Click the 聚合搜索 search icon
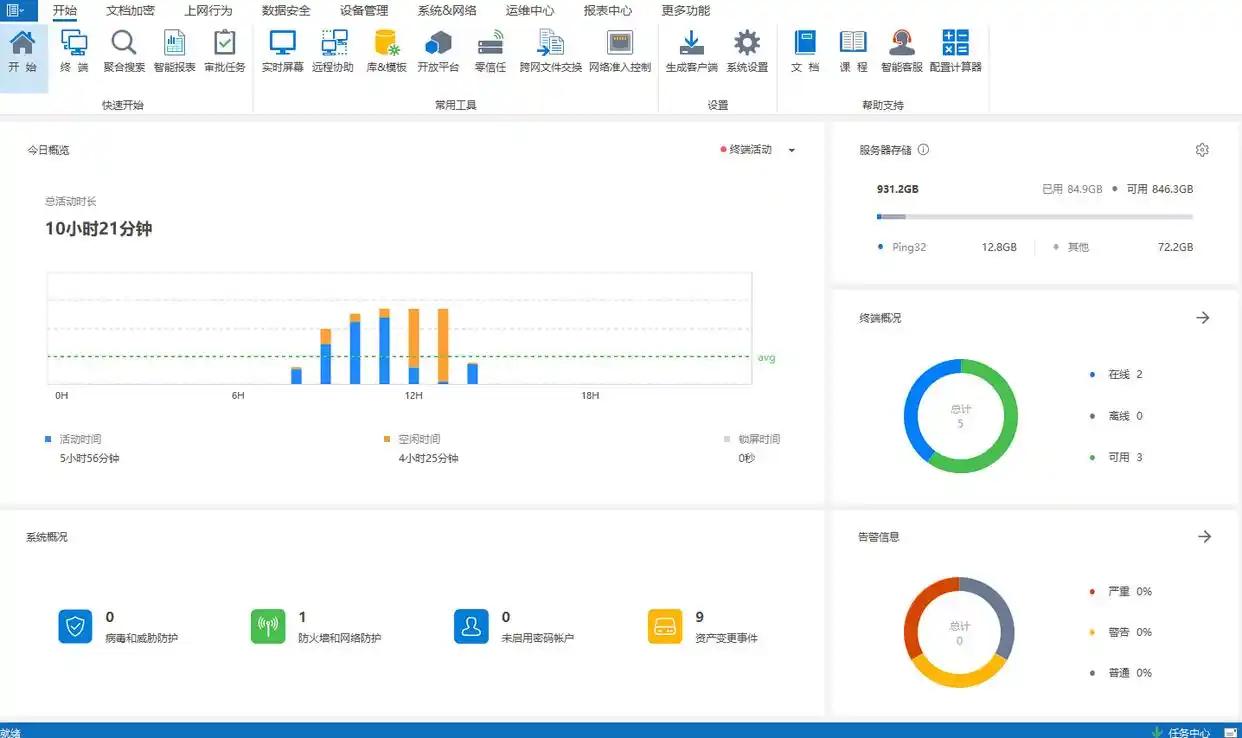1242x738 pixels. pyautogui.click(x=124, y=50)
